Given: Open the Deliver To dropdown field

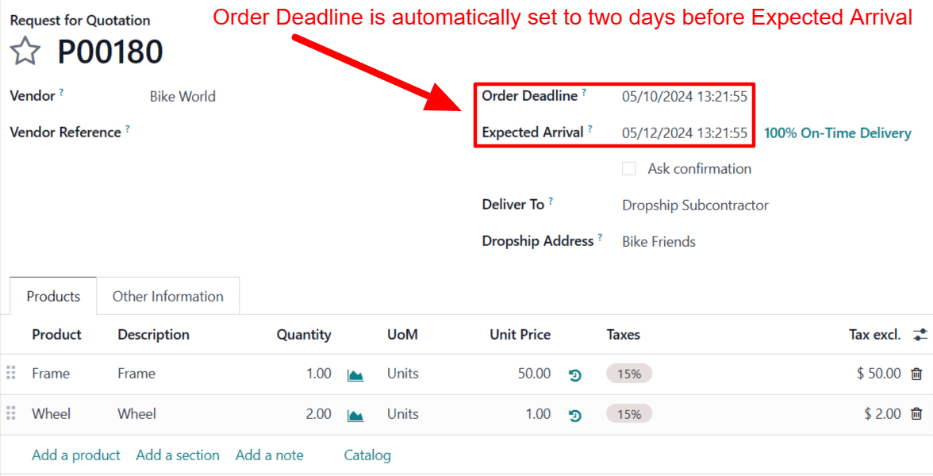Looking at the screenshot, I should click(695, 205).
